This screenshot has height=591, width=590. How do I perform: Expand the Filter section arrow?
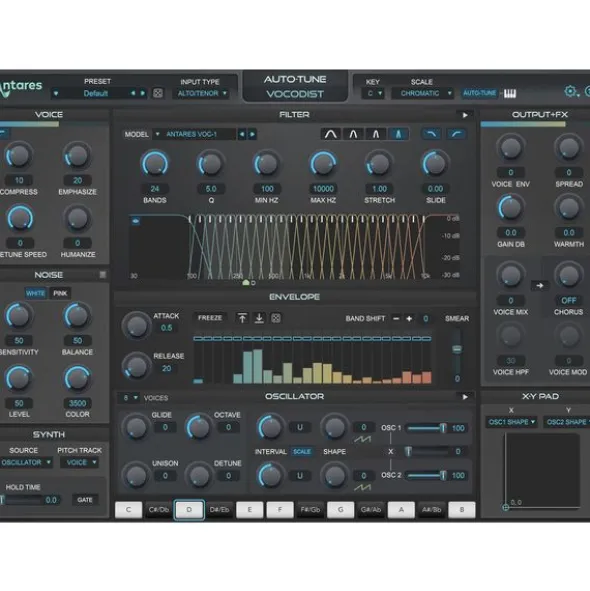pyautogui.click(x=465, y=115)
